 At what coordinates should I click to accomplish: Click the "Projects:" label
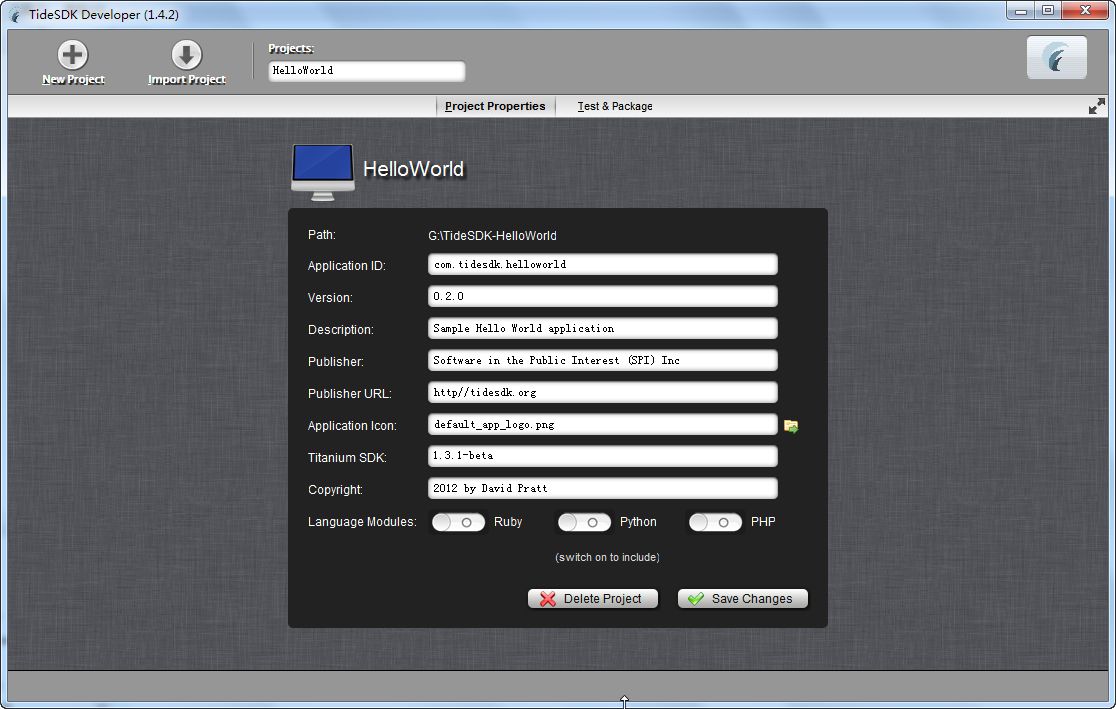[291, 48]
